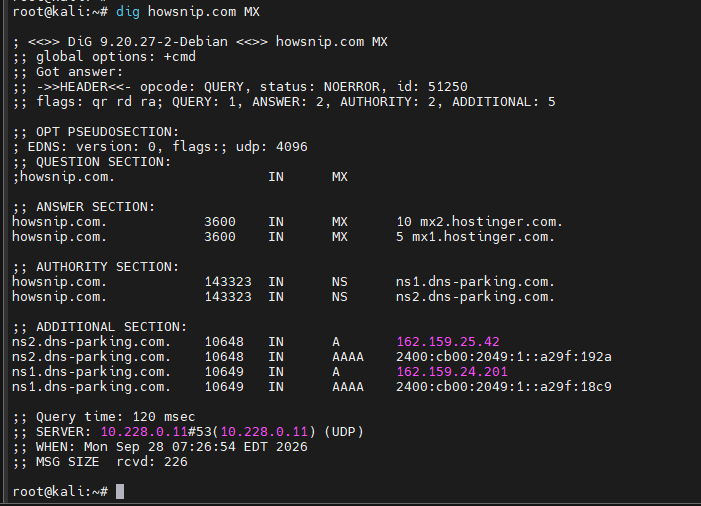Click the 'global options: +cmd' line

104,57
